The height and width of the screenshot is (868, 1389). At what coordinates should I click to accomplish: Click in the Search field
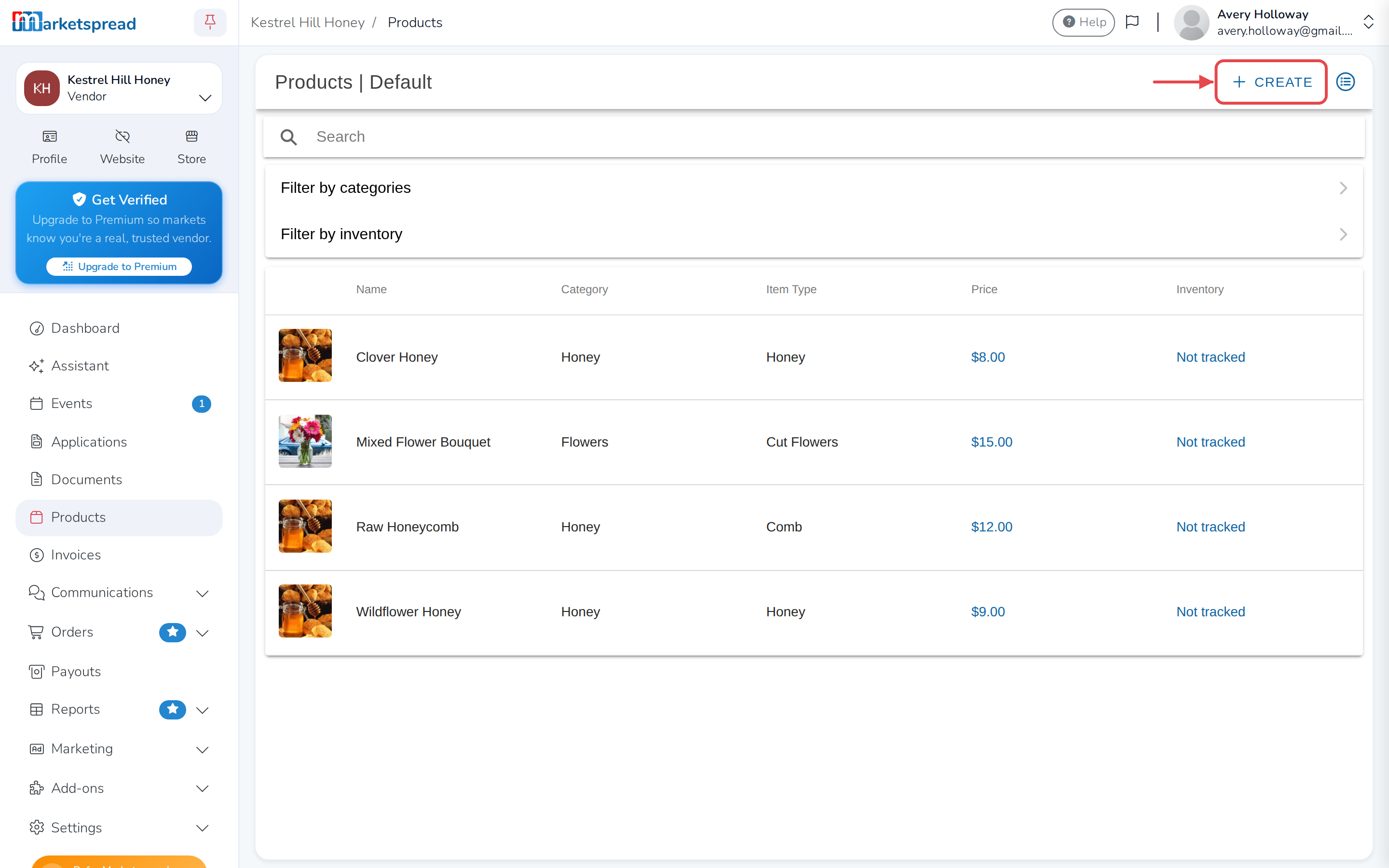click(x=813, y=137)
